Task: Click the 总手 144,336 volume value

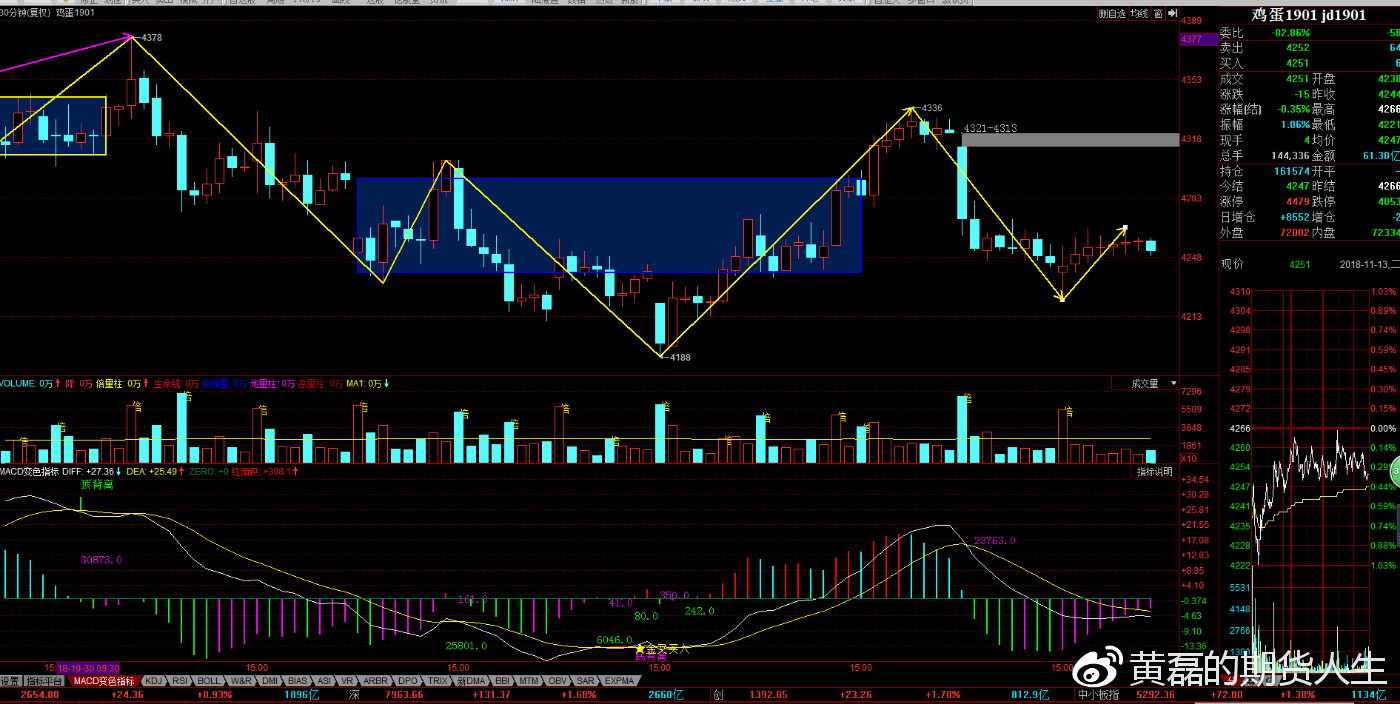Action: 1290,156
